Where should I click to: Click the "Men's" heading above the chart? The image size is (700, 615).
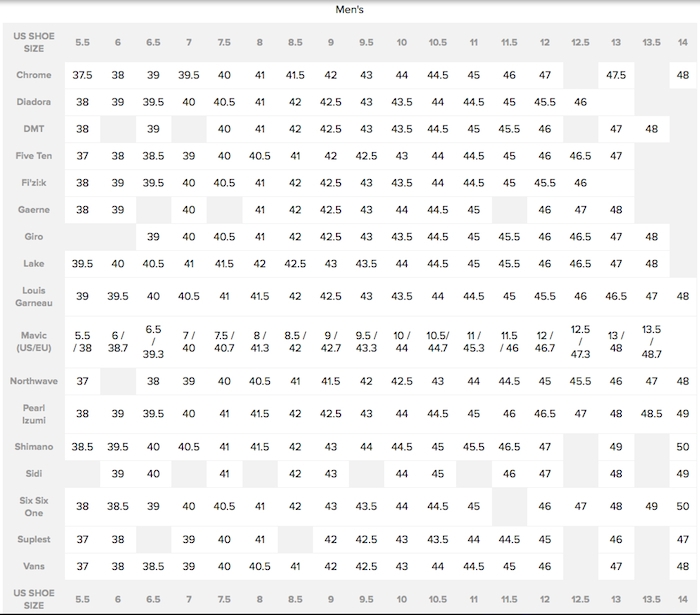pyautogui.click(x=349, y=10)
